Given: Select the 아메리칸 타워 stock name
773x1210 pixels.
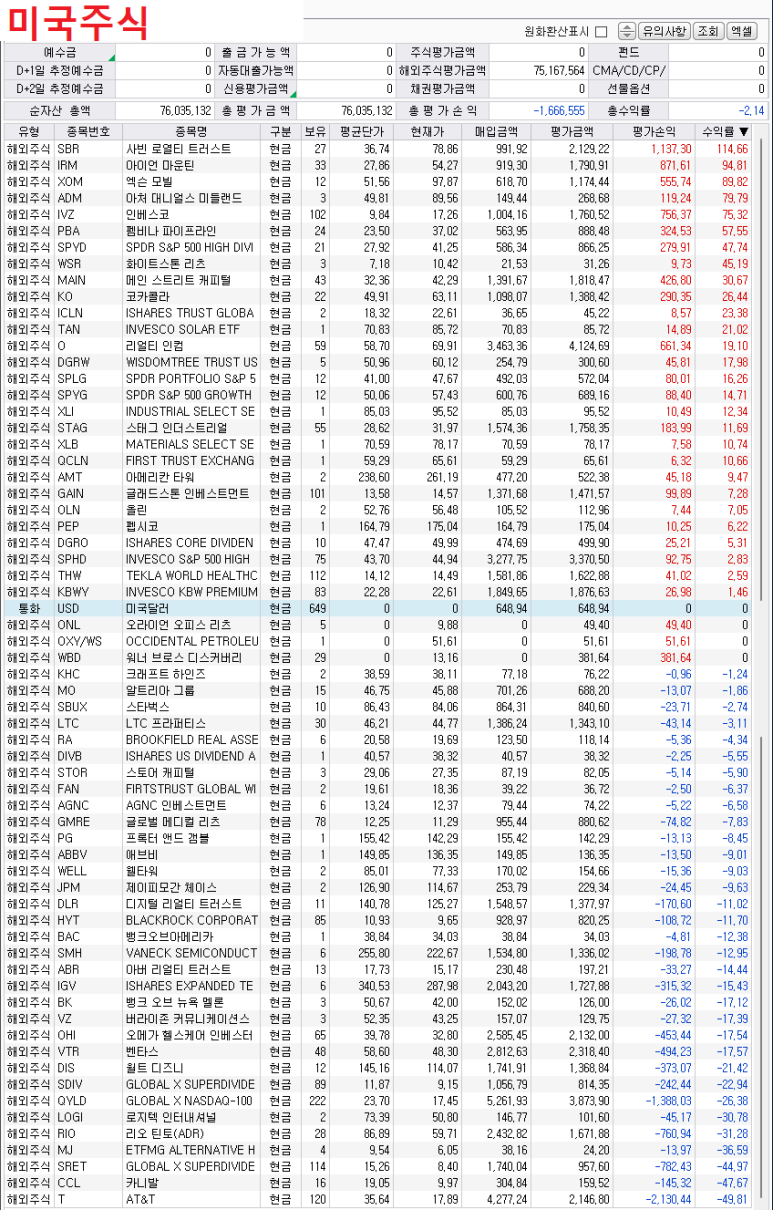Looking at the screenshot, I should point(160,477).
